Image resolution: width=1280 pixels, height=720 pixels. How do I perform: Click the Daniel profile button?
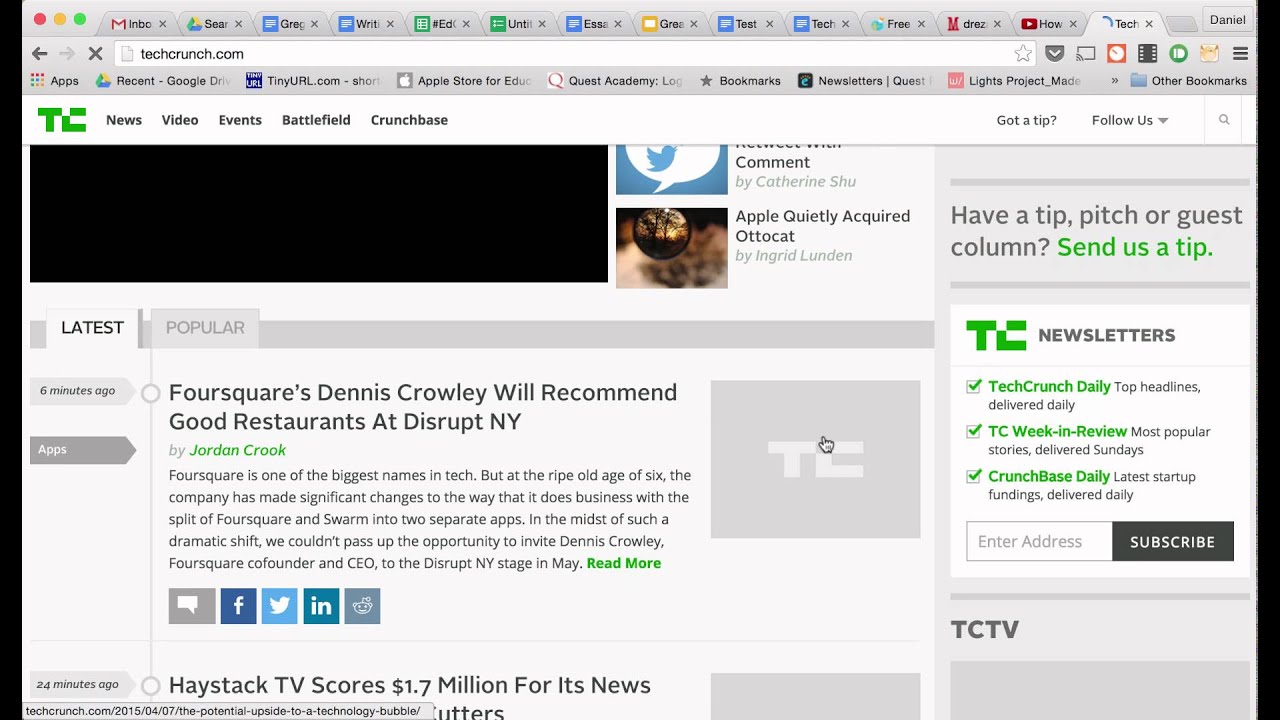pyautogui.click(x=1227, y=20)
